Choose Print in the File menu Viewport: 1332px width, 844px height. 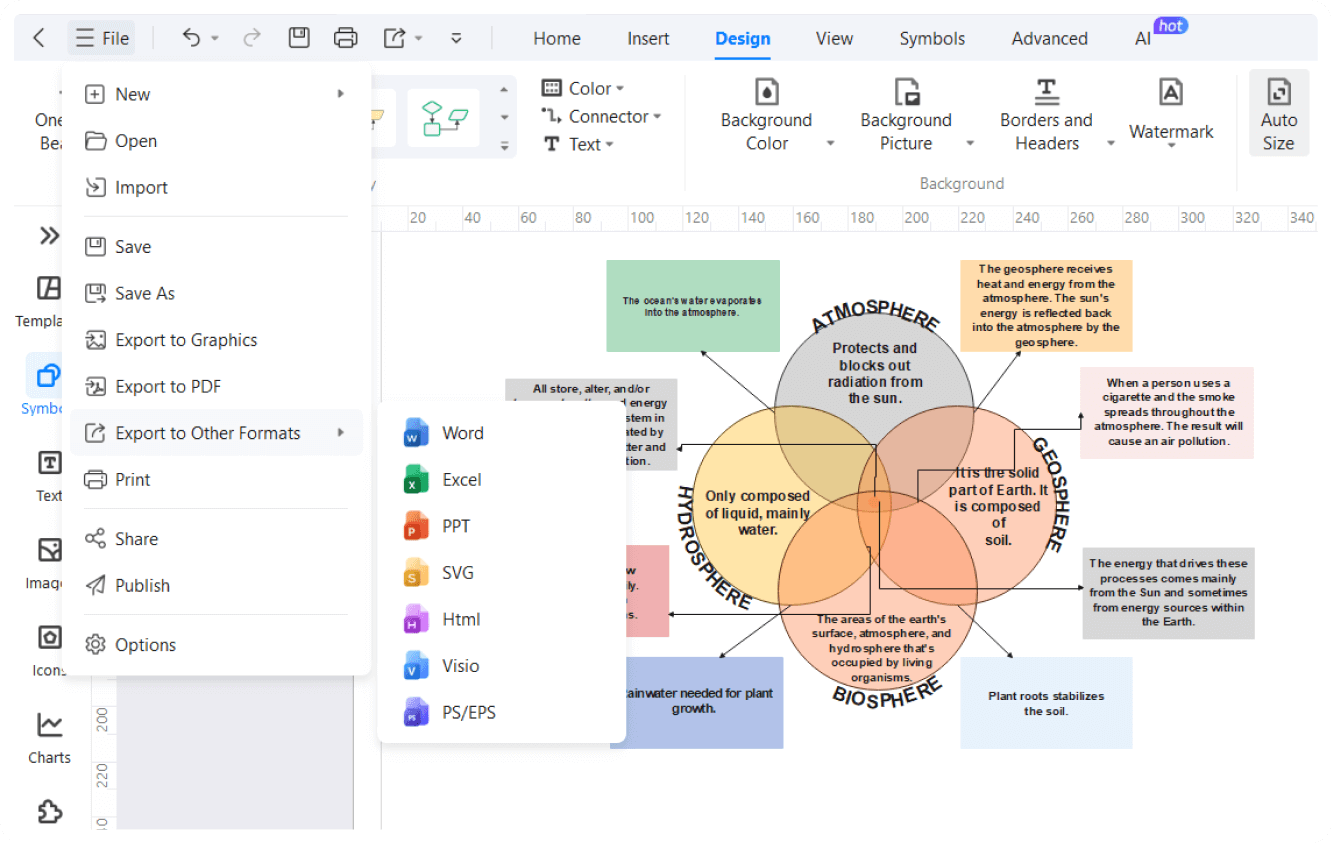coord(216,480)
